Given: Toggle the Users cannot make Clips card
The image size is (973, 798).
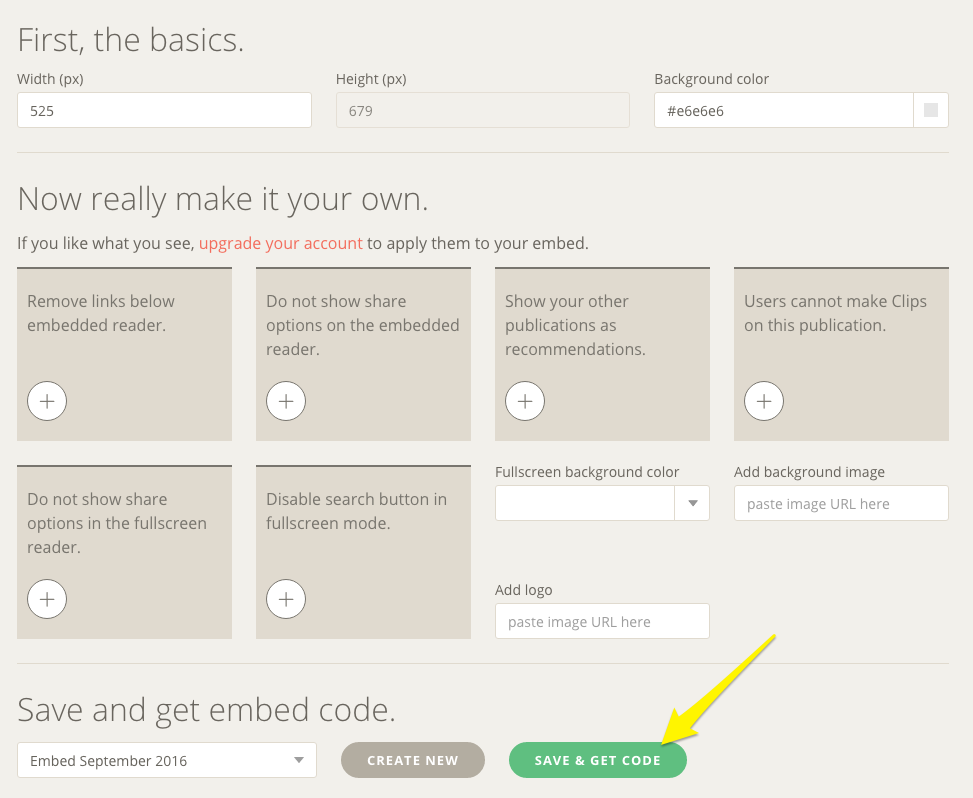Looking at the screenshot, I should 841,340.
